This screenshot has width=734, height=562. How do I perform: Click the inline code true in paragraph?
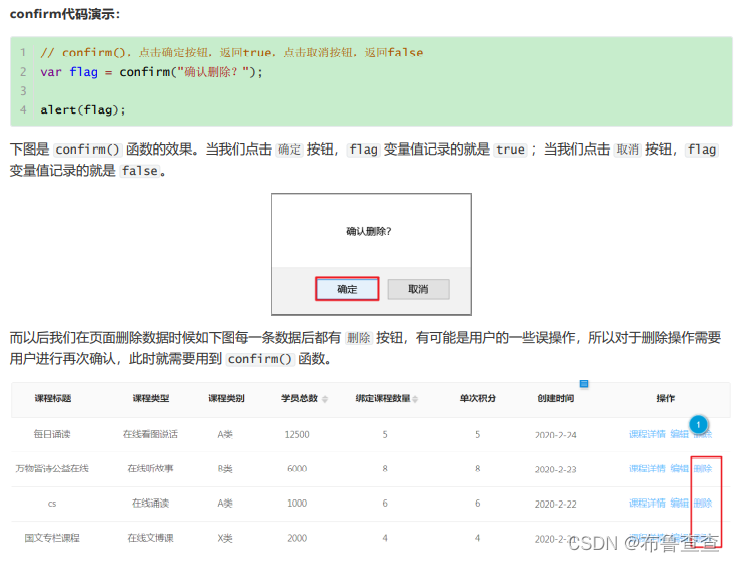pos(510,150)
